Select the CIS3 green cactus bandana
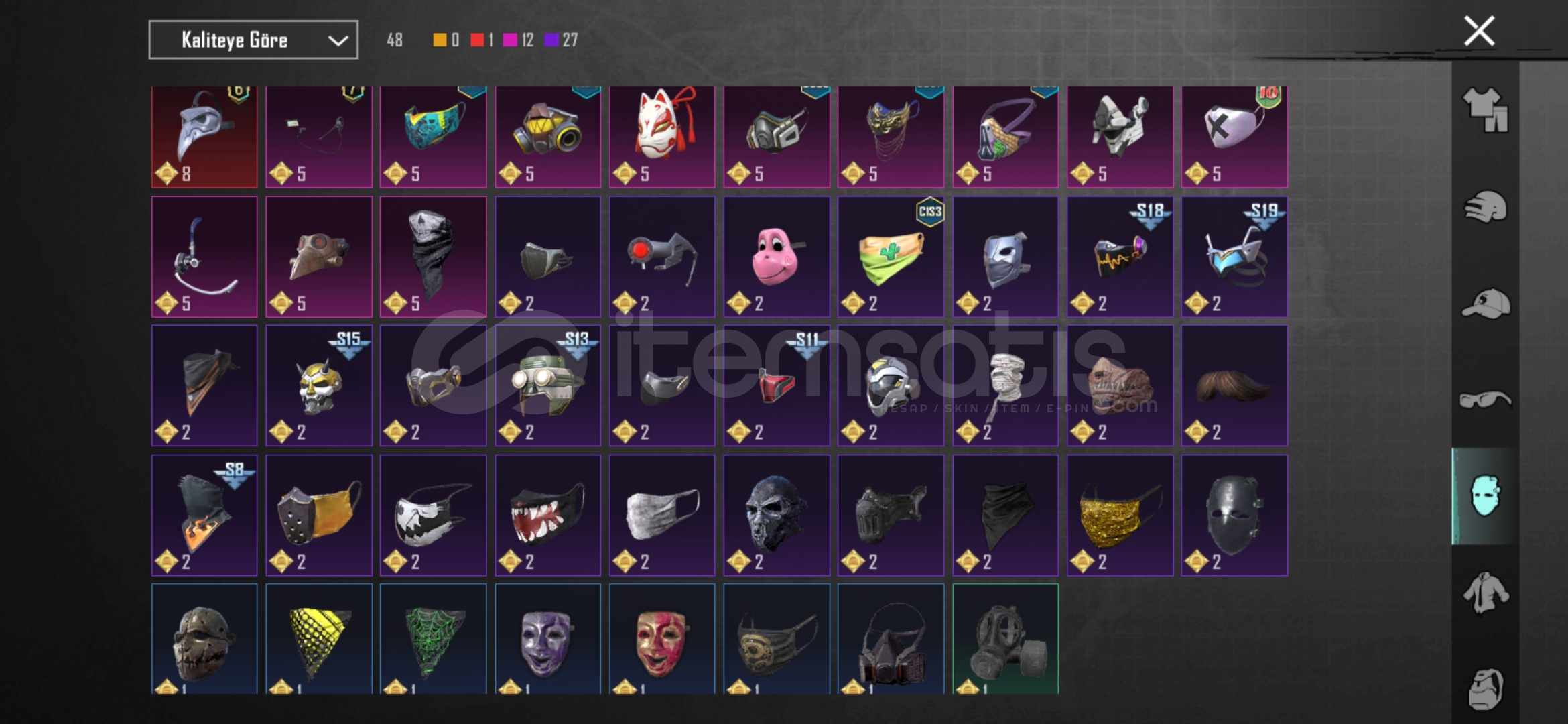 pyautogui.click(x=891, y=257)
